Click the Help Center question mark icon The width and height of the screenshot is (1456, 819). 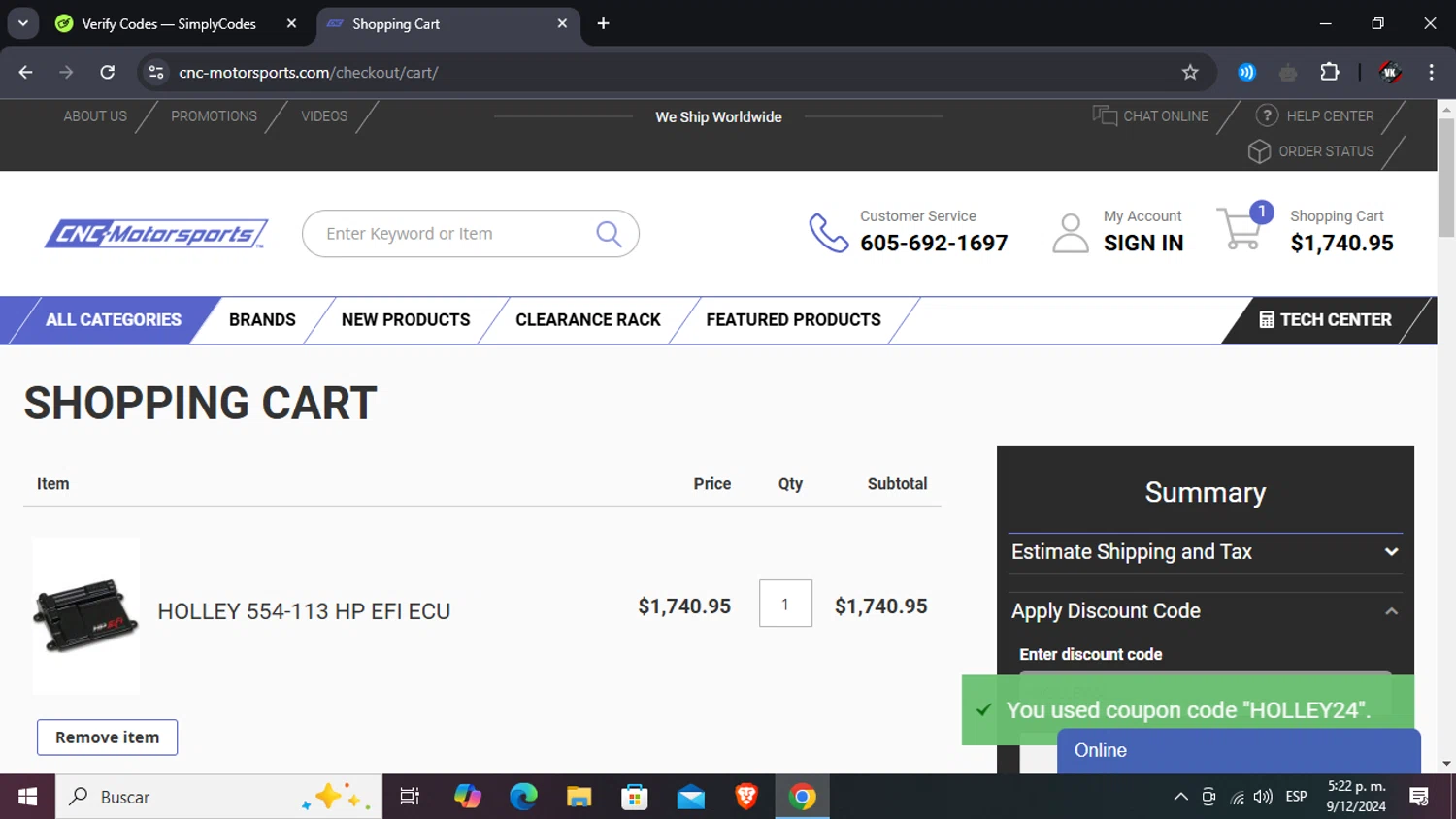[1267, 115]
